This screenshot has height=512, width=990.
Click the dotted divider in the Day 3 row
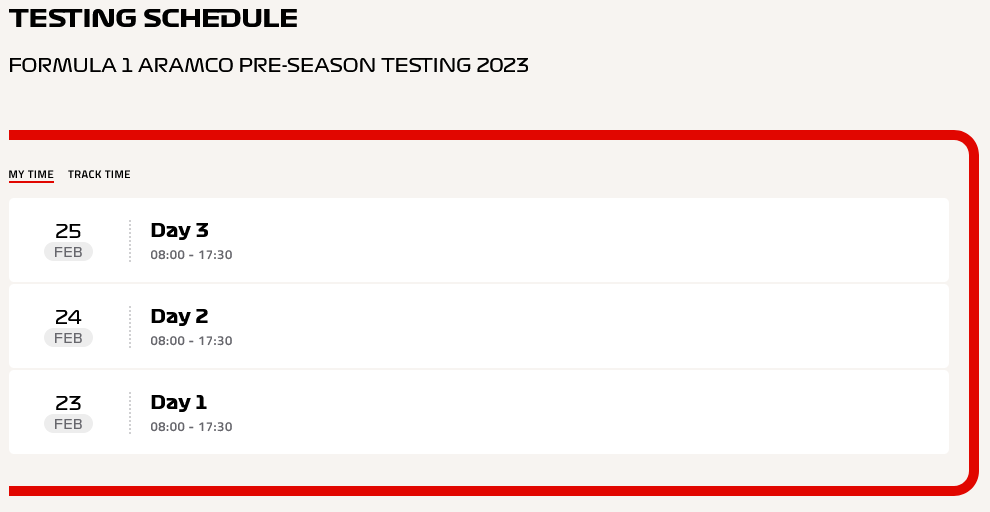coord(130,241)
